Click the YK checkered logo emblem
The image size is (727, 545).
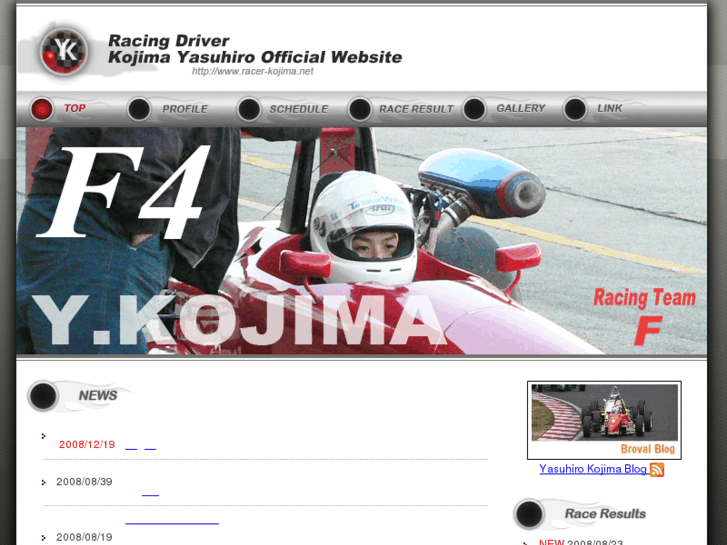click(x=64, y=51)
